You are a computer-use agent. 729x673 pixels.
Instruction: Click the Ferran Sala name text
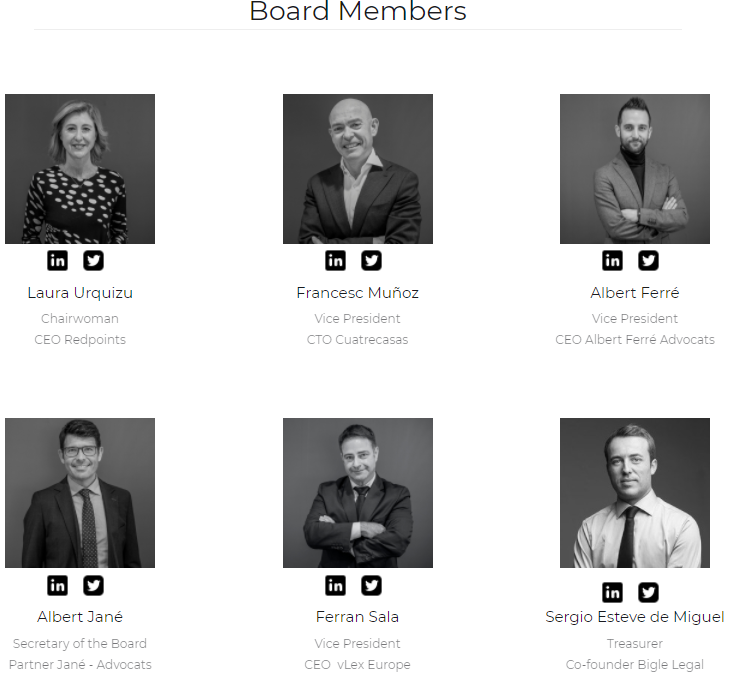tap(358, 617)
